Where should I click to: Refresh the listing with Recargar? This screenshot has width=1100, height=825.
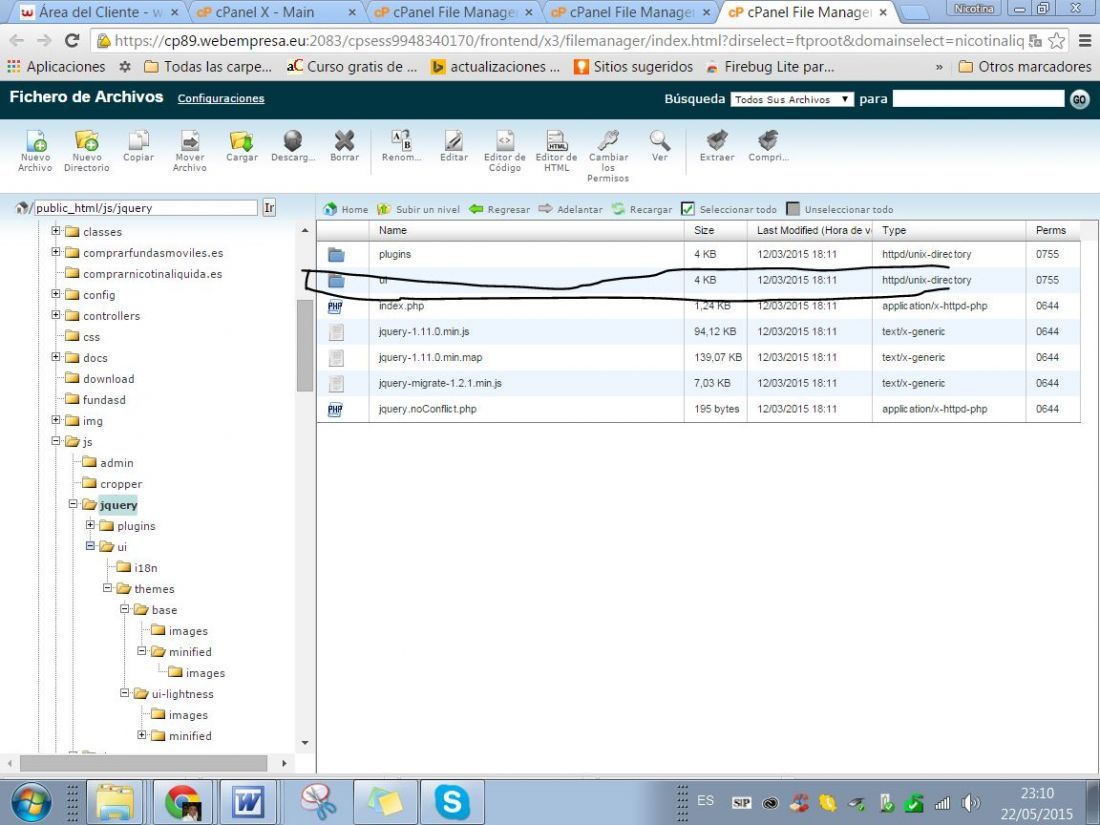point(642,209)
